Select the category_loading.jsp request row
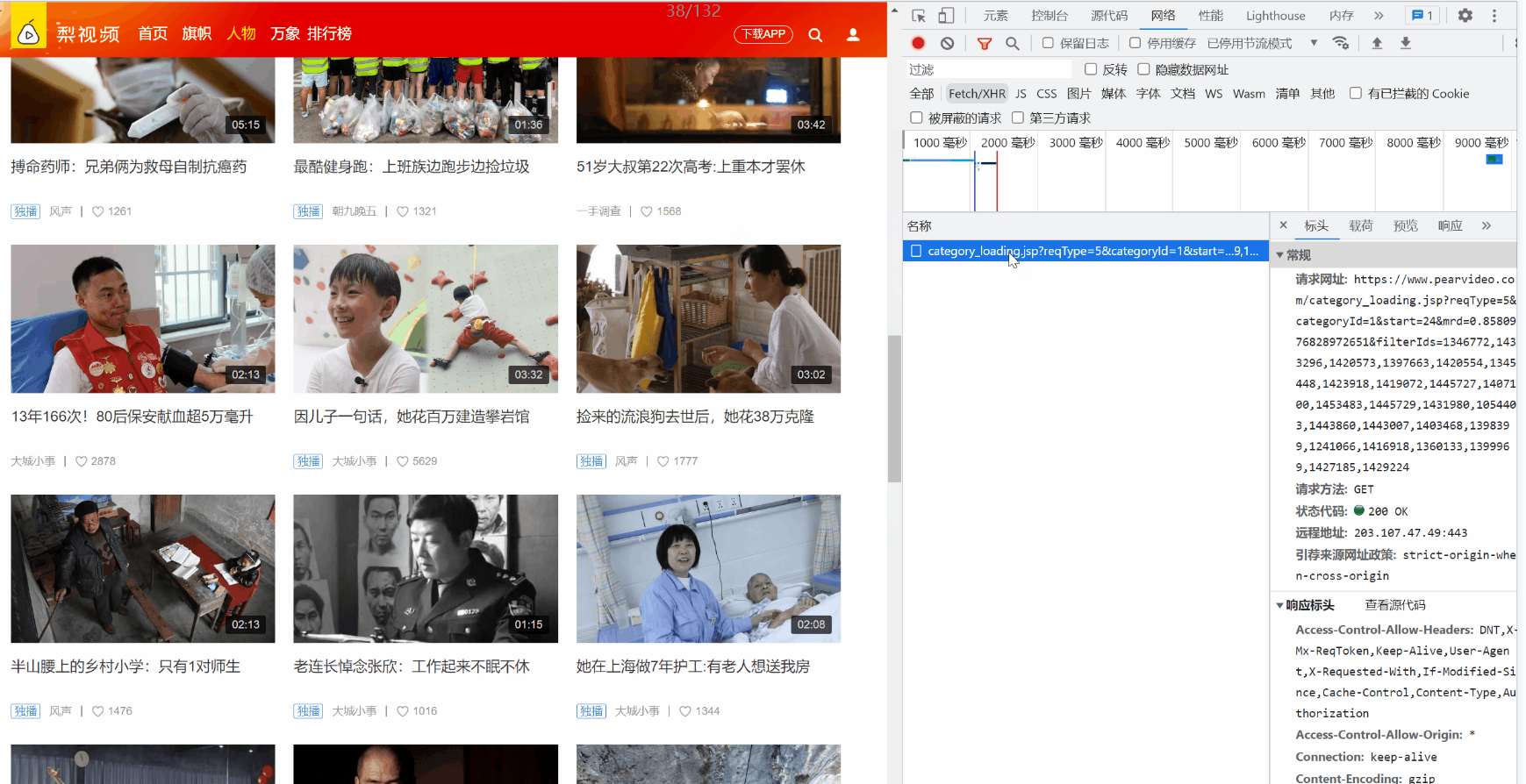The height and width of the screenshot is (784, 1526). click(1085, 251)
